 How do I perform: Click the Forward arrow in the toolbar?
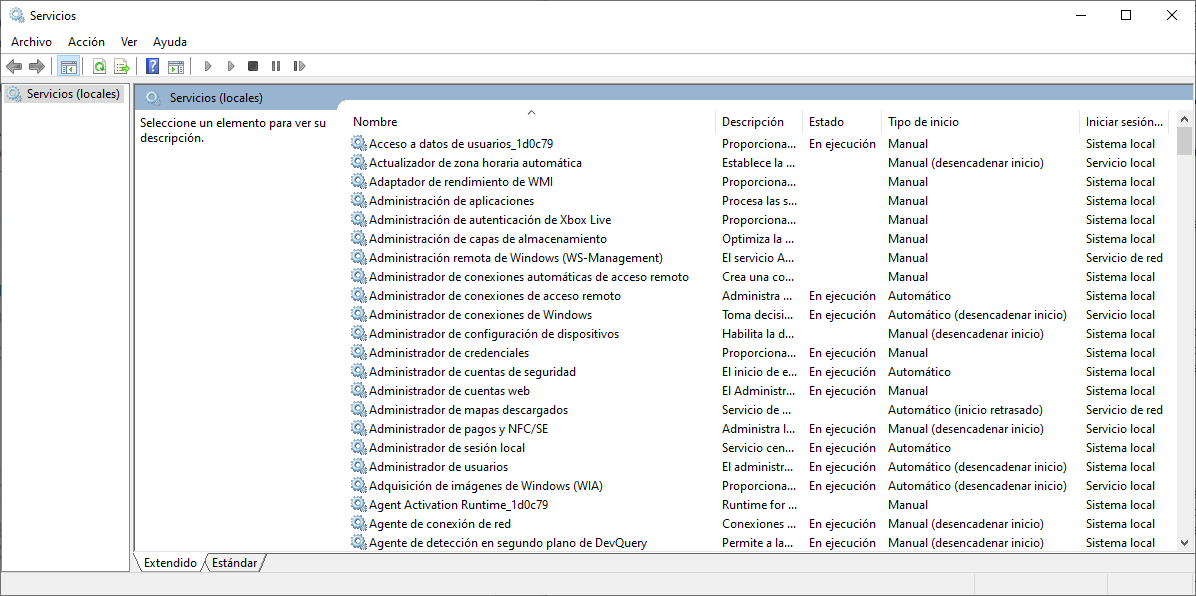(36, 66)
